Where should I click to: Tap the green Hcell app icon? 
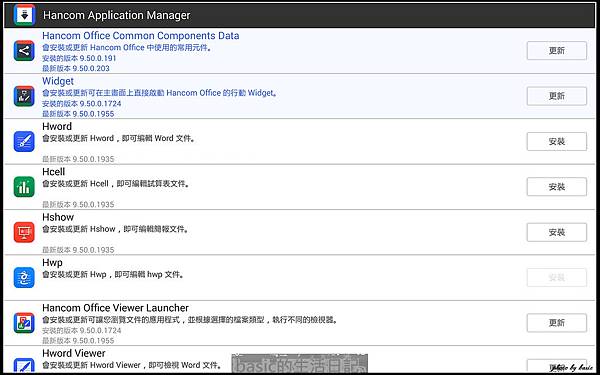point(24,187)
